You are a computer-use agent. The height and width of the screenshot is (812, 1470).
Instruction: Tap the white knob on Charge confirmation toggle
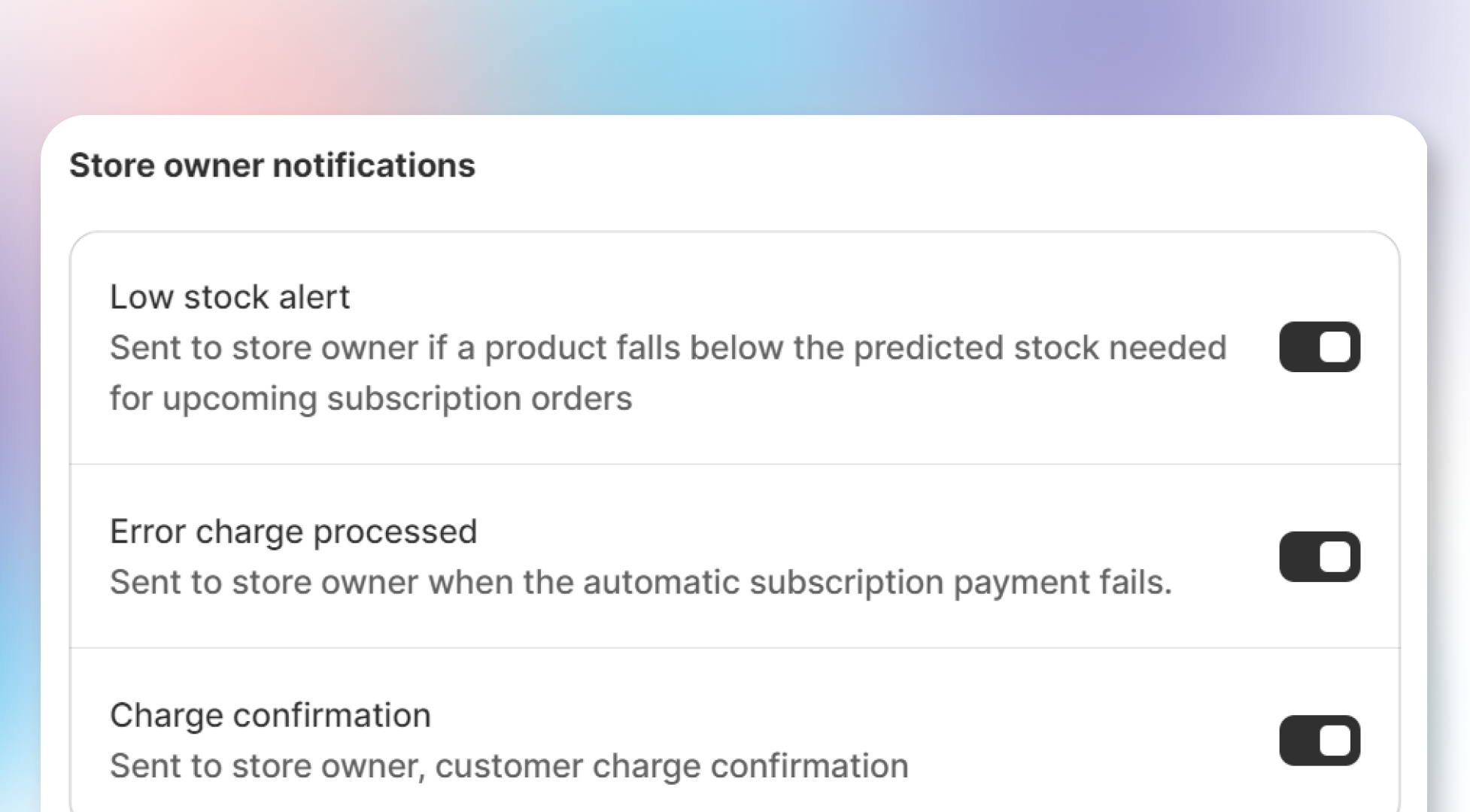1335,740
